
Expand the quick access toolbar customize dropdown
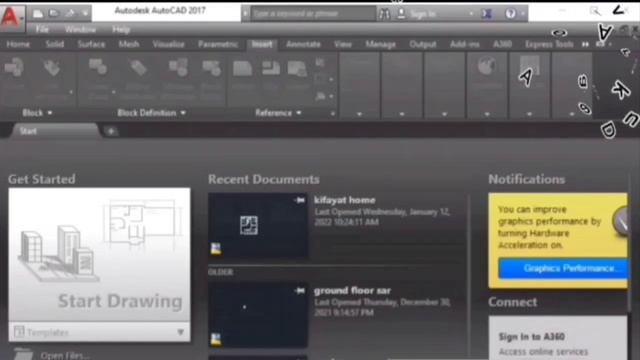[x=85, y=14]
